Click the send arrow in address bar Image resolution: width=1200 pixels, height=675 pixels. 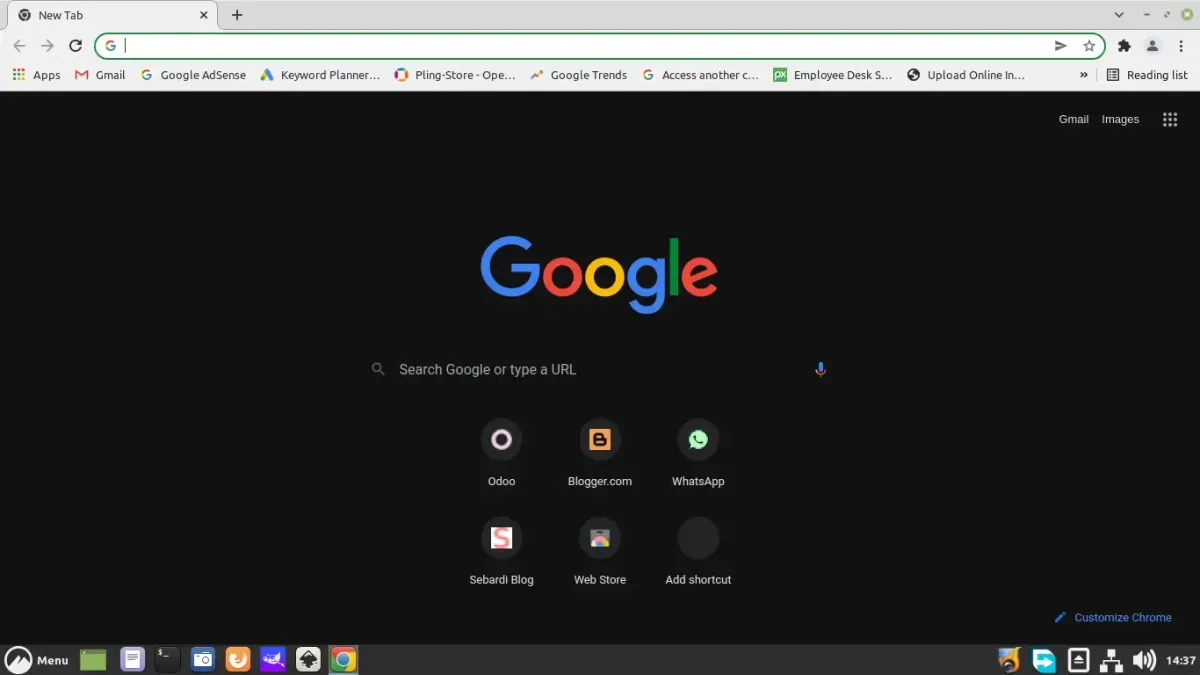1061,46
